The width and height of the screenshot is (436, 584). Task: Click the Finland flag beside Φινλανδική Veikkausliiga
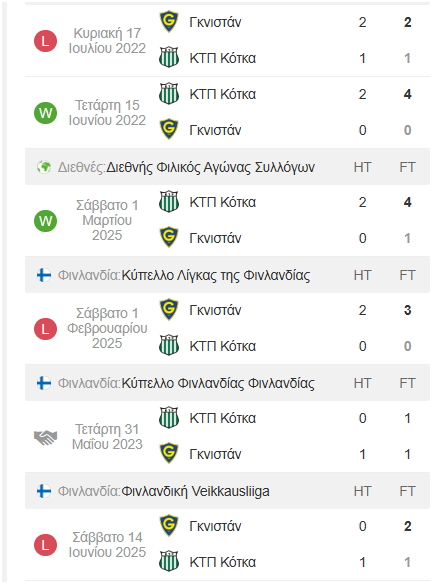[44, 491]
